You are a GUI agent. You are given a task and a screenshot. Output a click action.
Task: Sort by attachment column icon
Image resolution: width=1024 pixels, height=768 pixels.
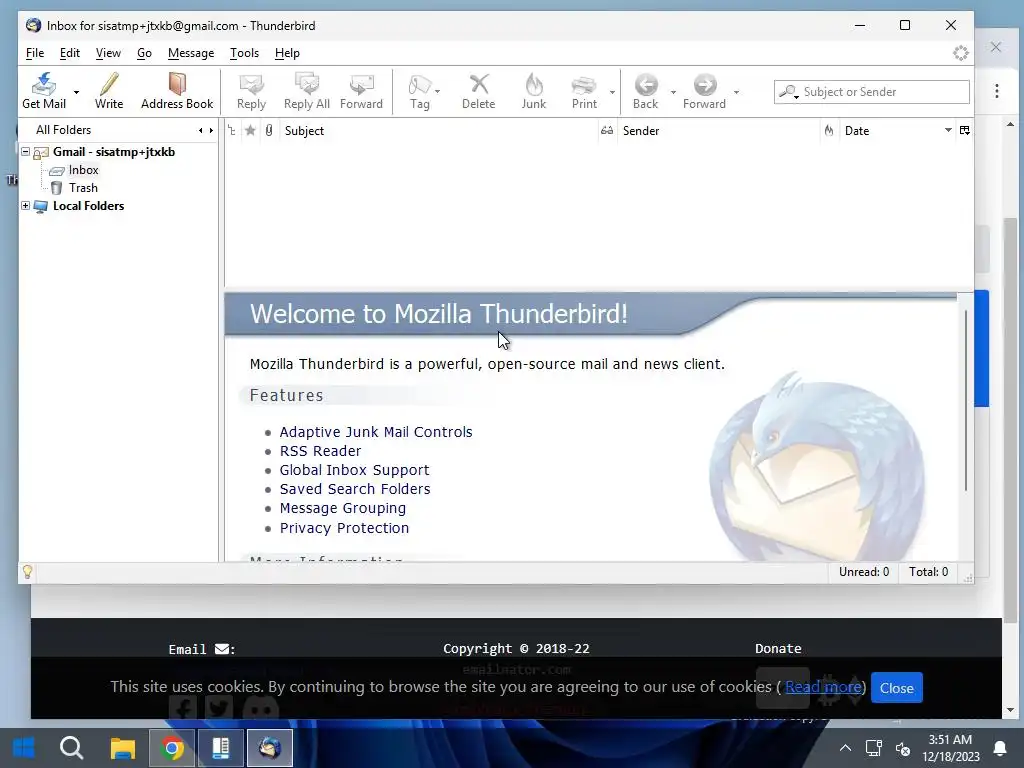tap(269, 131)
